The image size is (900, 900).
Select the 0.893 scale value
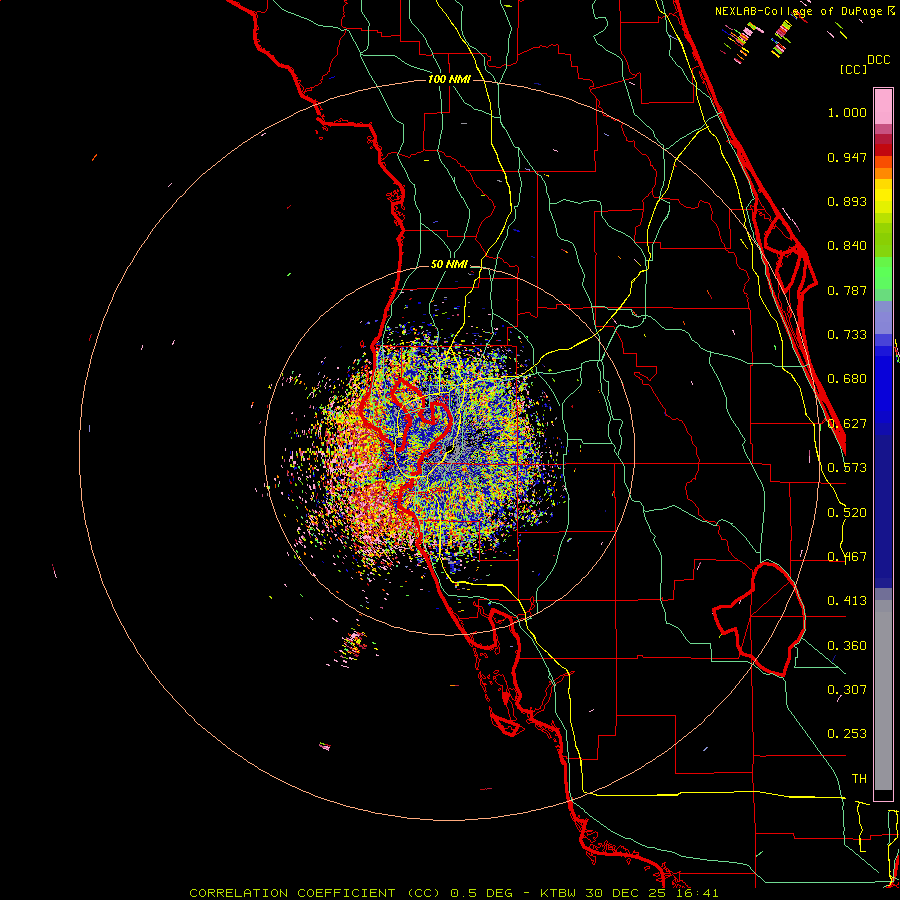point(847,201)
